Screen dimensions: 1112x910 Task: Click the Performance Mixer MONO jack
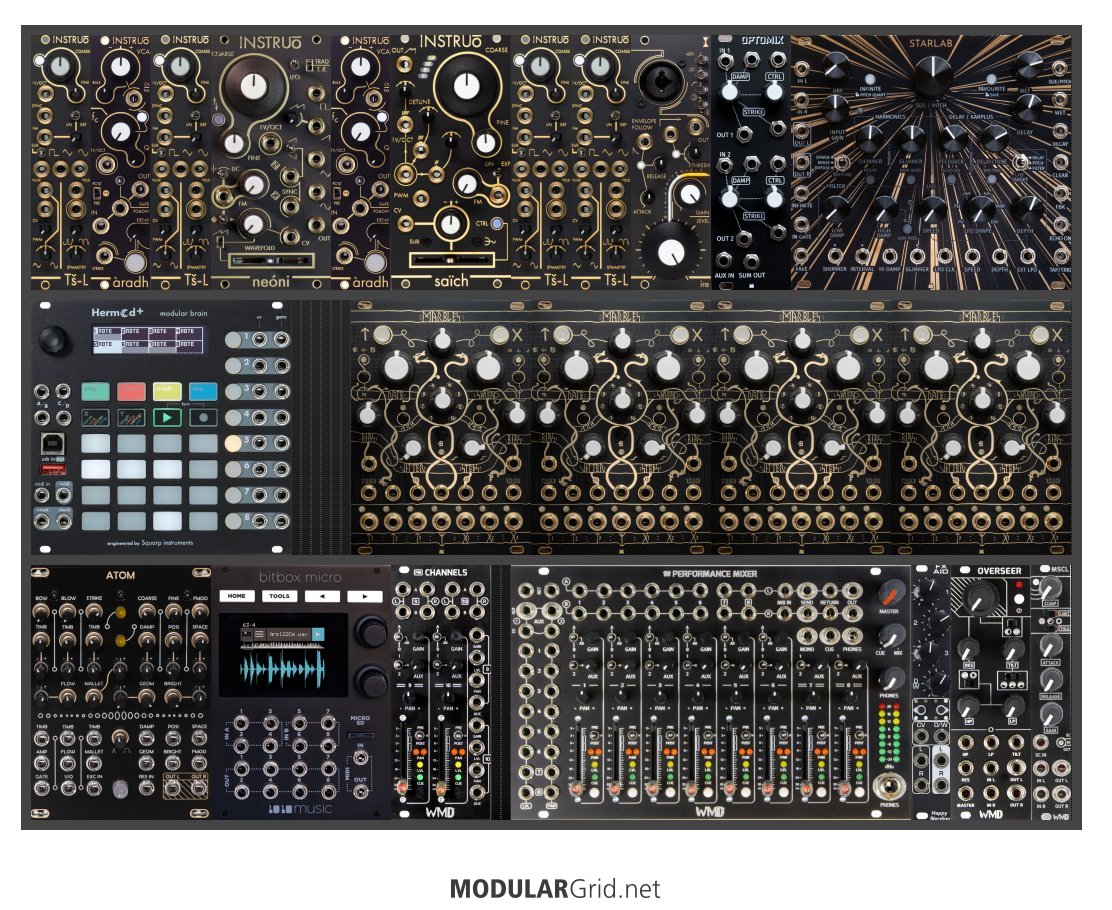(x=806, y=636)
